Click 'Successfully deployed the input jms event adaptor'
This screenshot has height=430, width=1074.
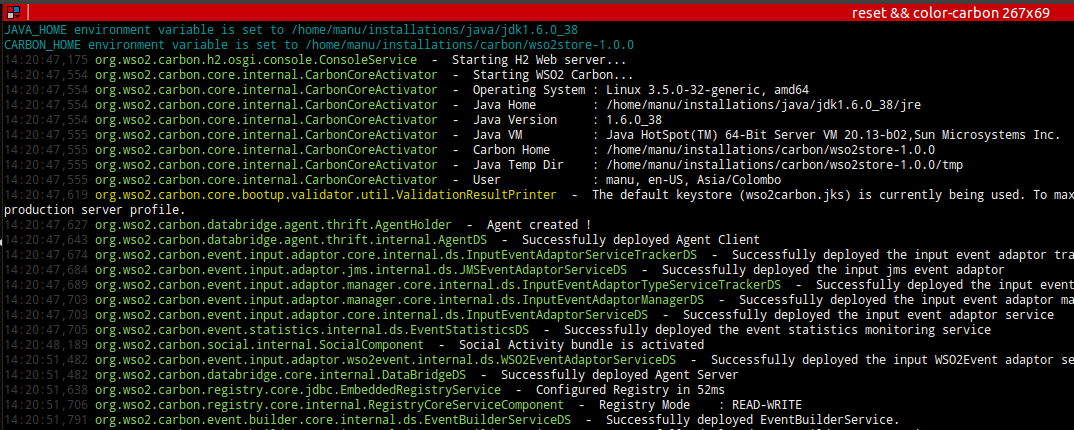click(833, 270)
